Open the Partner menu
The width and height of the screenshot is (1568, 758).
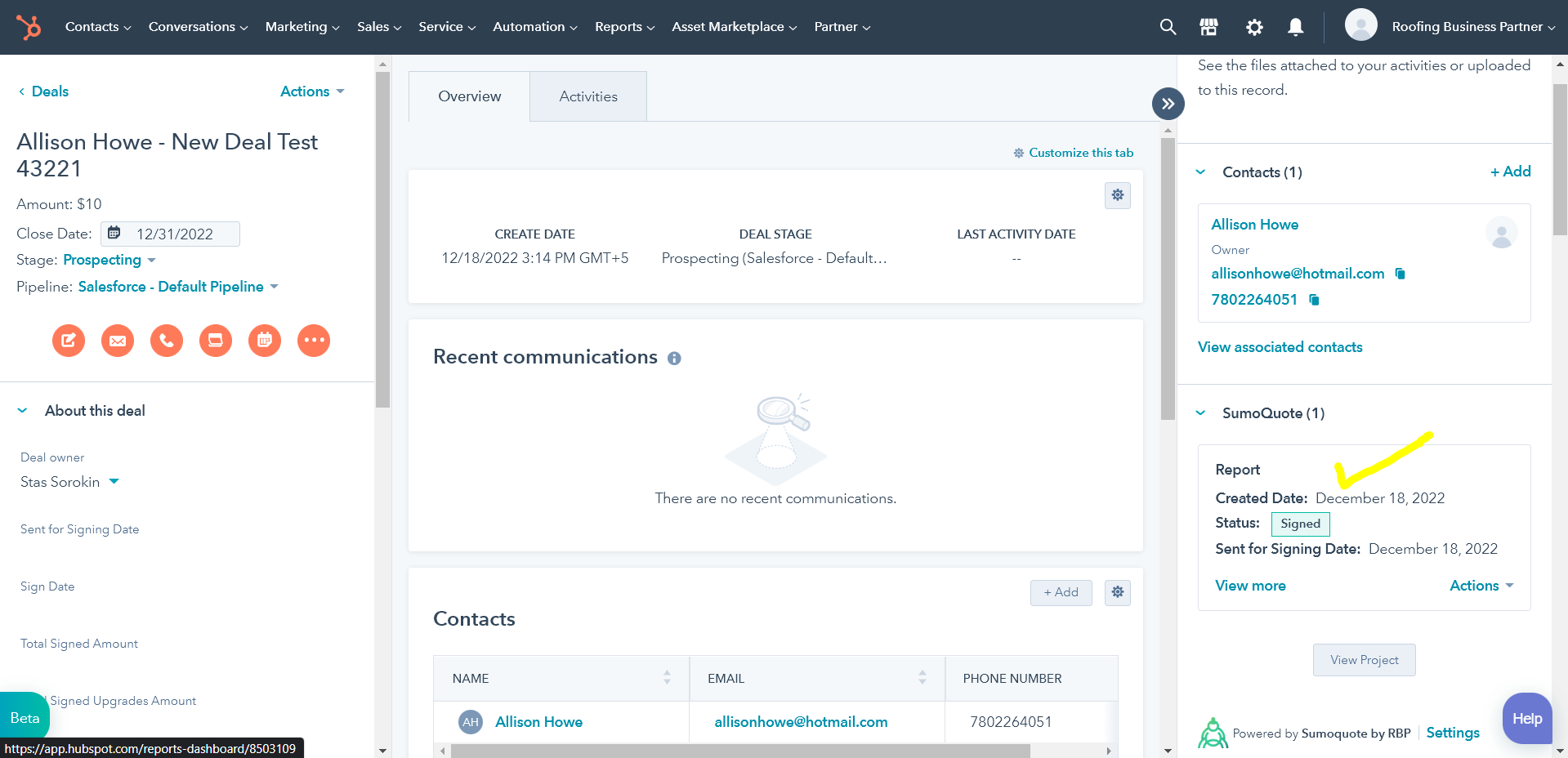coord(842,27)
